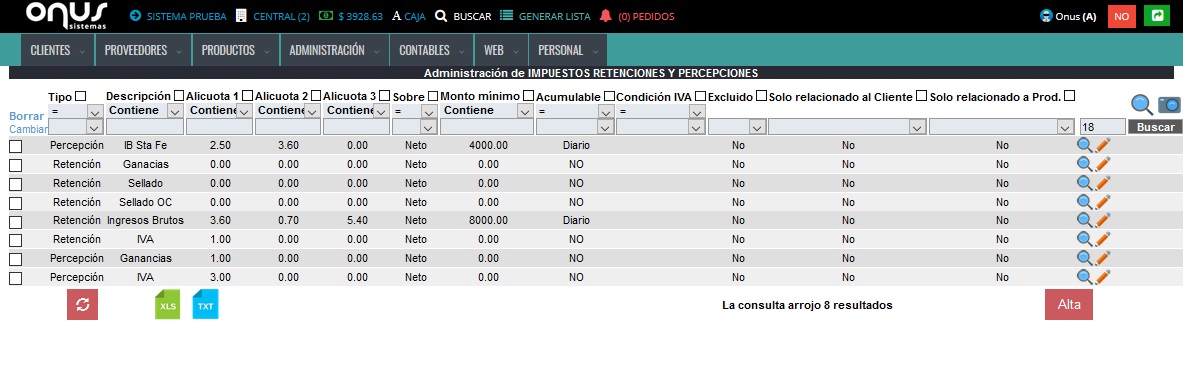Open GENERAR LISTA in top bar

click(x=545, y=16)
